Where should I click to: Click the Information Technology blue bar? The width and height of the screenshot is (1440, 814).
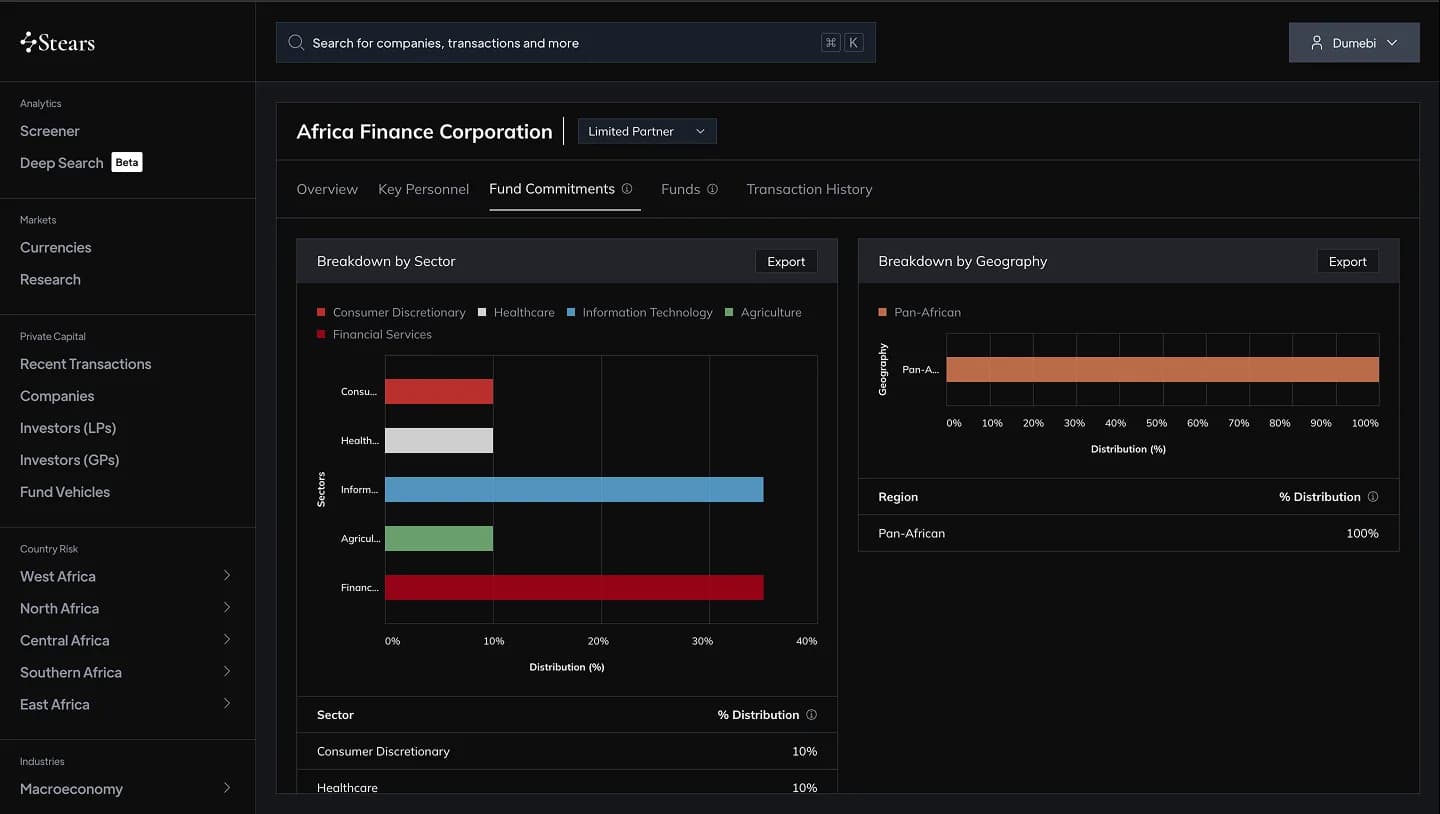pyautogui.click(x=574, y=489)
